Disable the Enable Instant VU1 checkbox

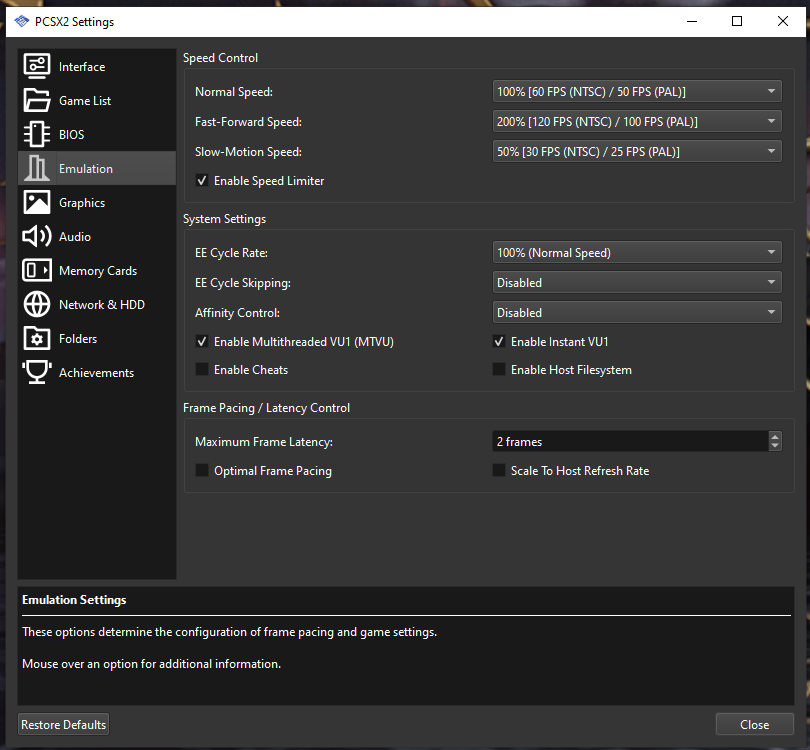tap(499, 342)
